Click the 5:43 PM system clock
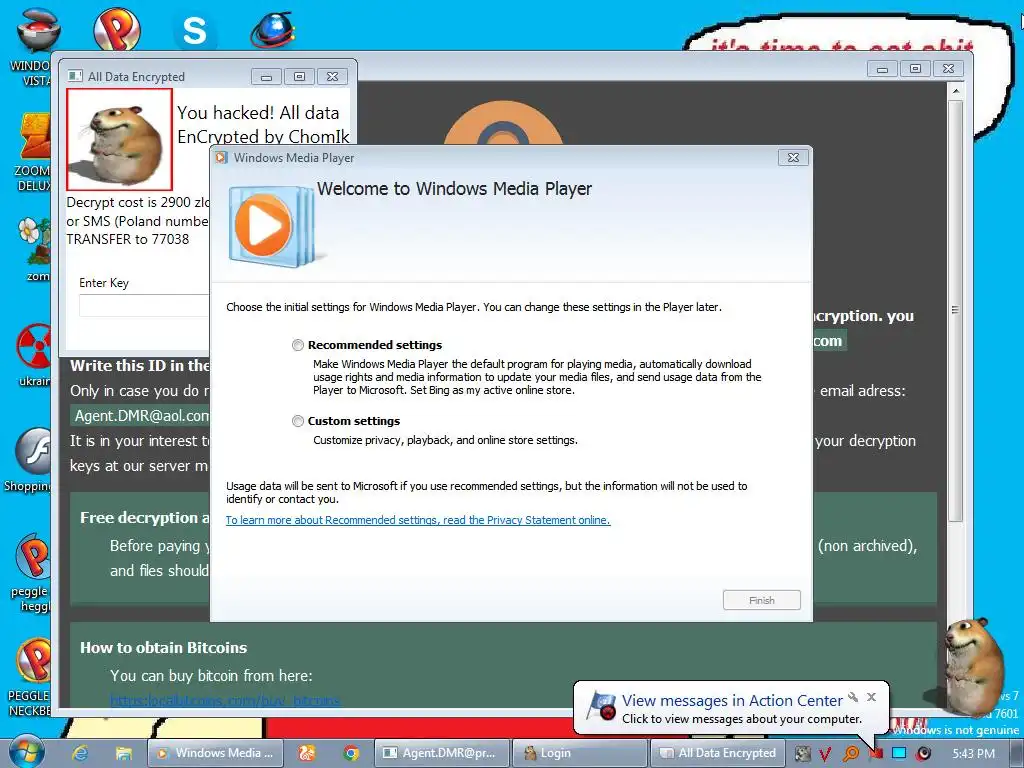 click(974, 754)
